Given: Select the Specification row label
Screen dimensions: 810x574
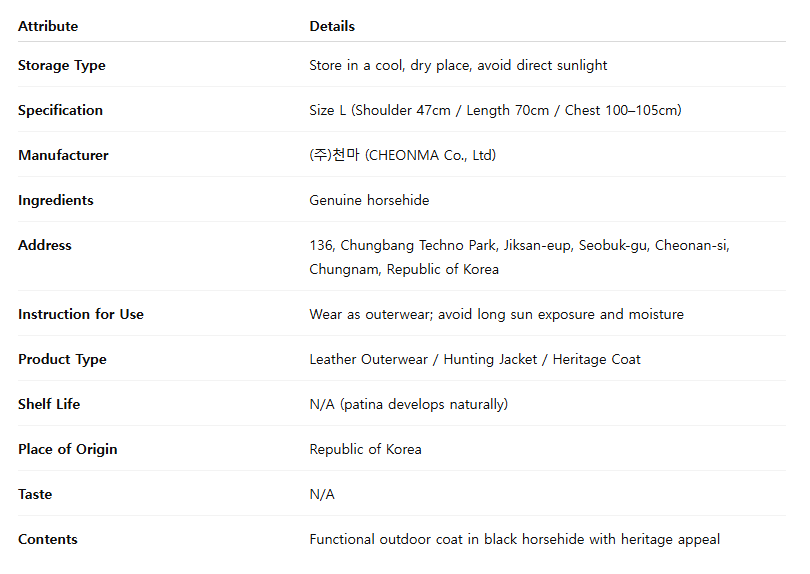Looking at the screenshot, I should 60,111.
